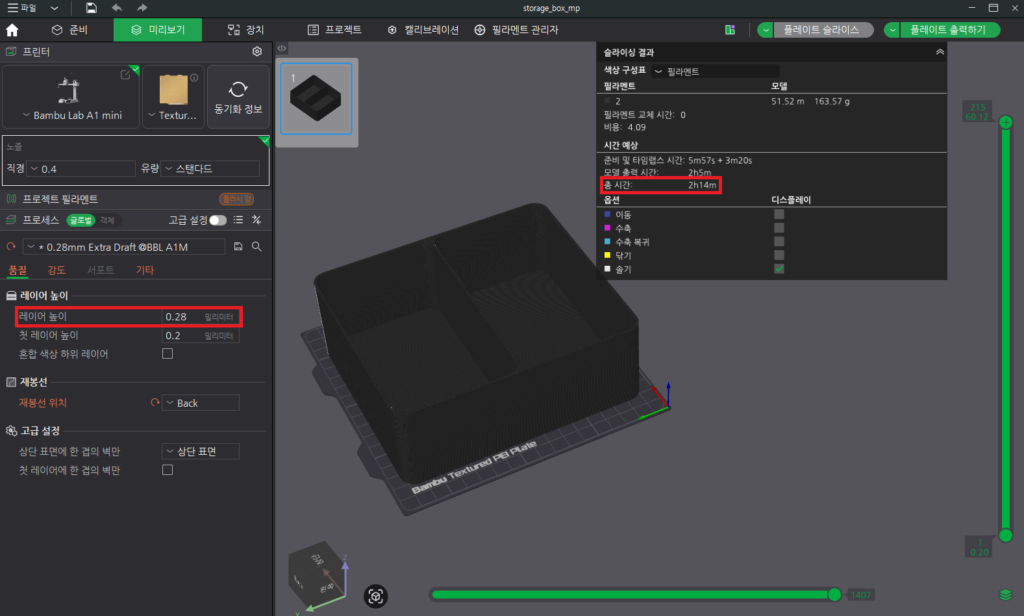Image resolution: width=1024 pixels, height=616 pixels.
Task: Click the save project icon
Action: coord(91,8)
